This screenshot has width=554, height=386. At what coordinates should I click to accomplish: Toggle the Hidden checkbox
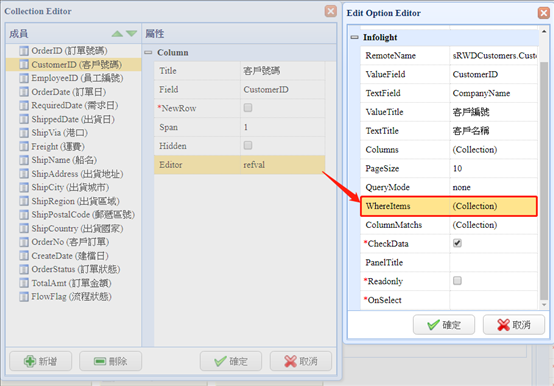pos(248,146)
